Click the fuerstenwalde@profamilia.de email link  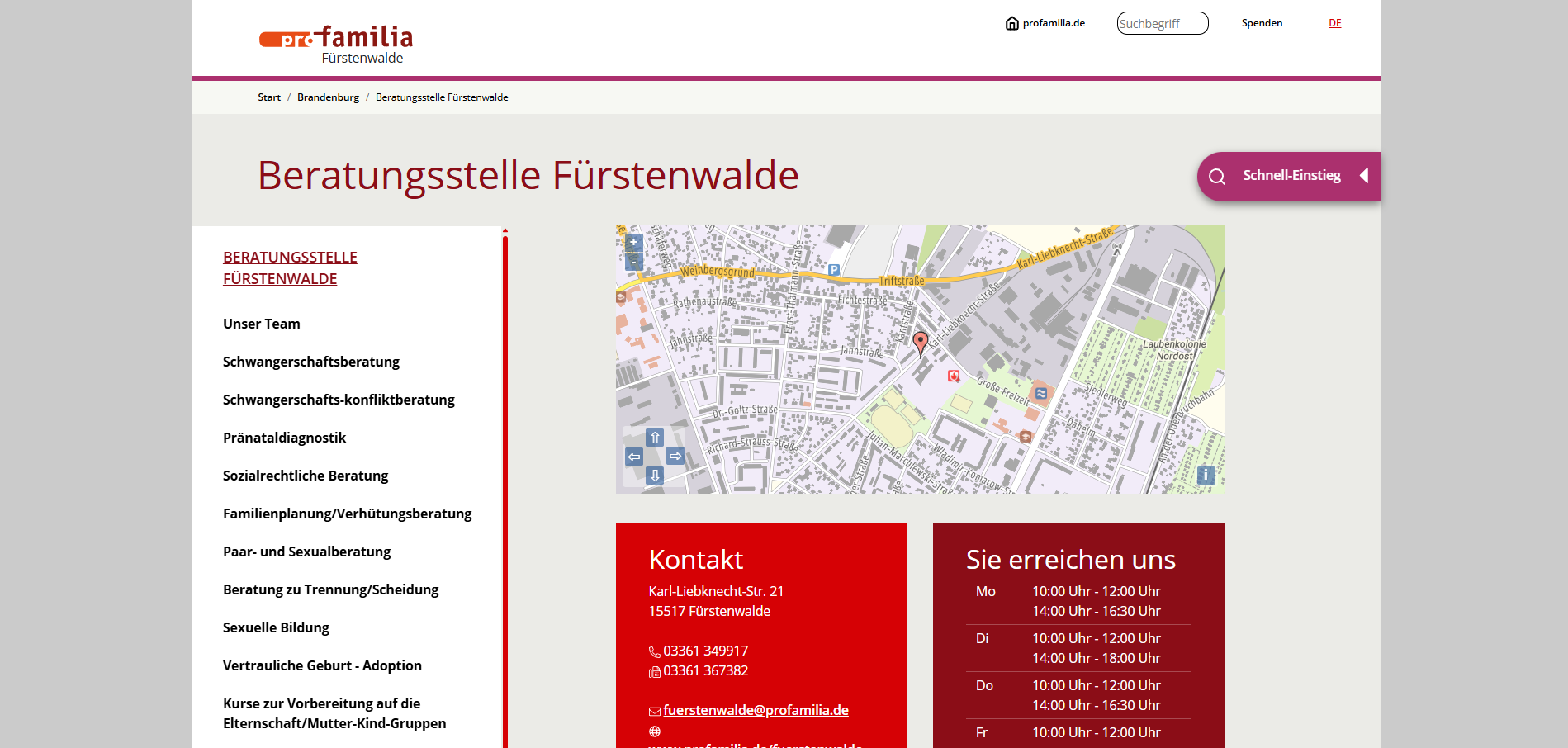point(756,710)
